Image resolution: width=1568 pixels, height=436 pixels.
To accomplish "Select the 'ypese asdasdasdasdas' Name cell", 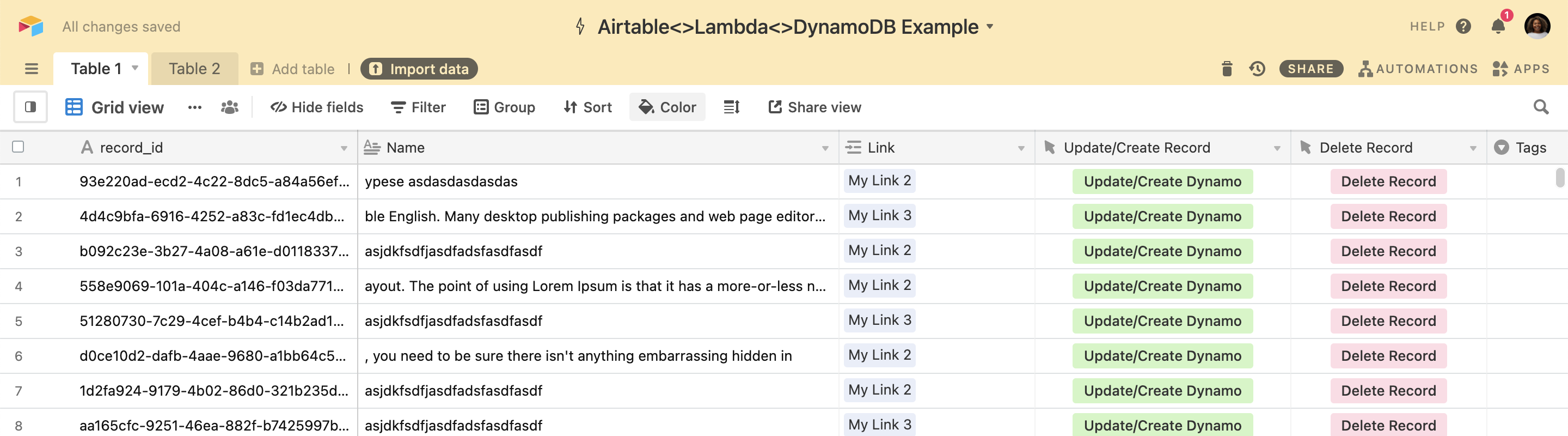I will tap(598, 181).
